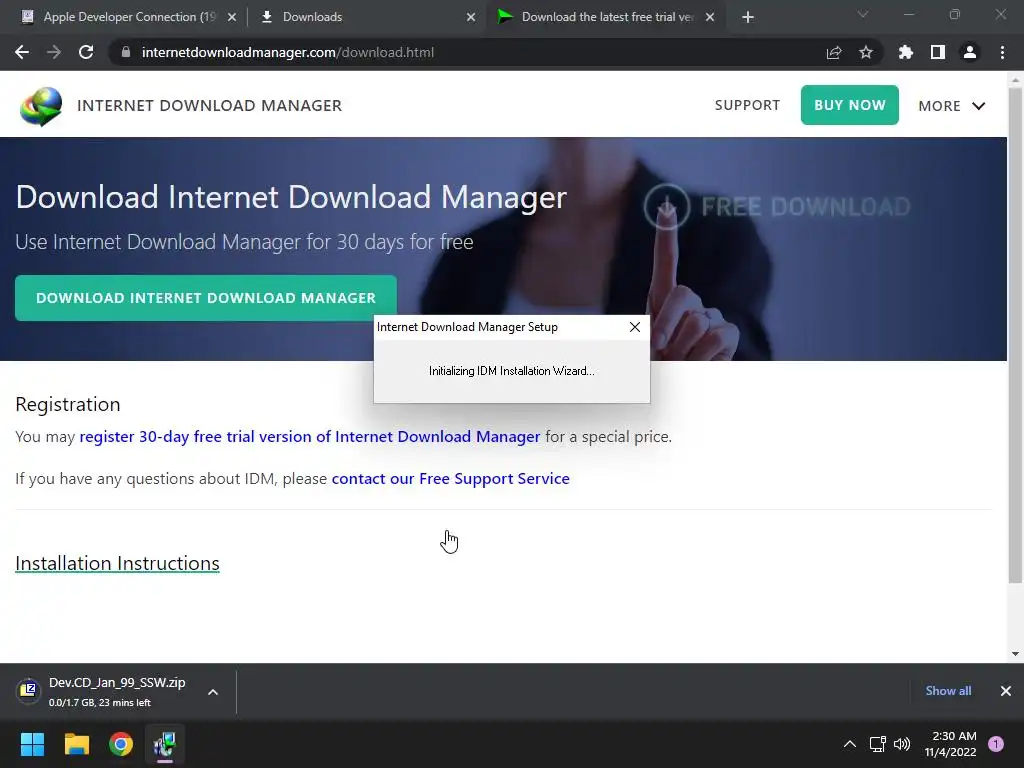The width and height of the screenshot is (1024, 768).
Task: Click INTERNET DOWNLOAD MANAGER site title
Action: (210, 106)
